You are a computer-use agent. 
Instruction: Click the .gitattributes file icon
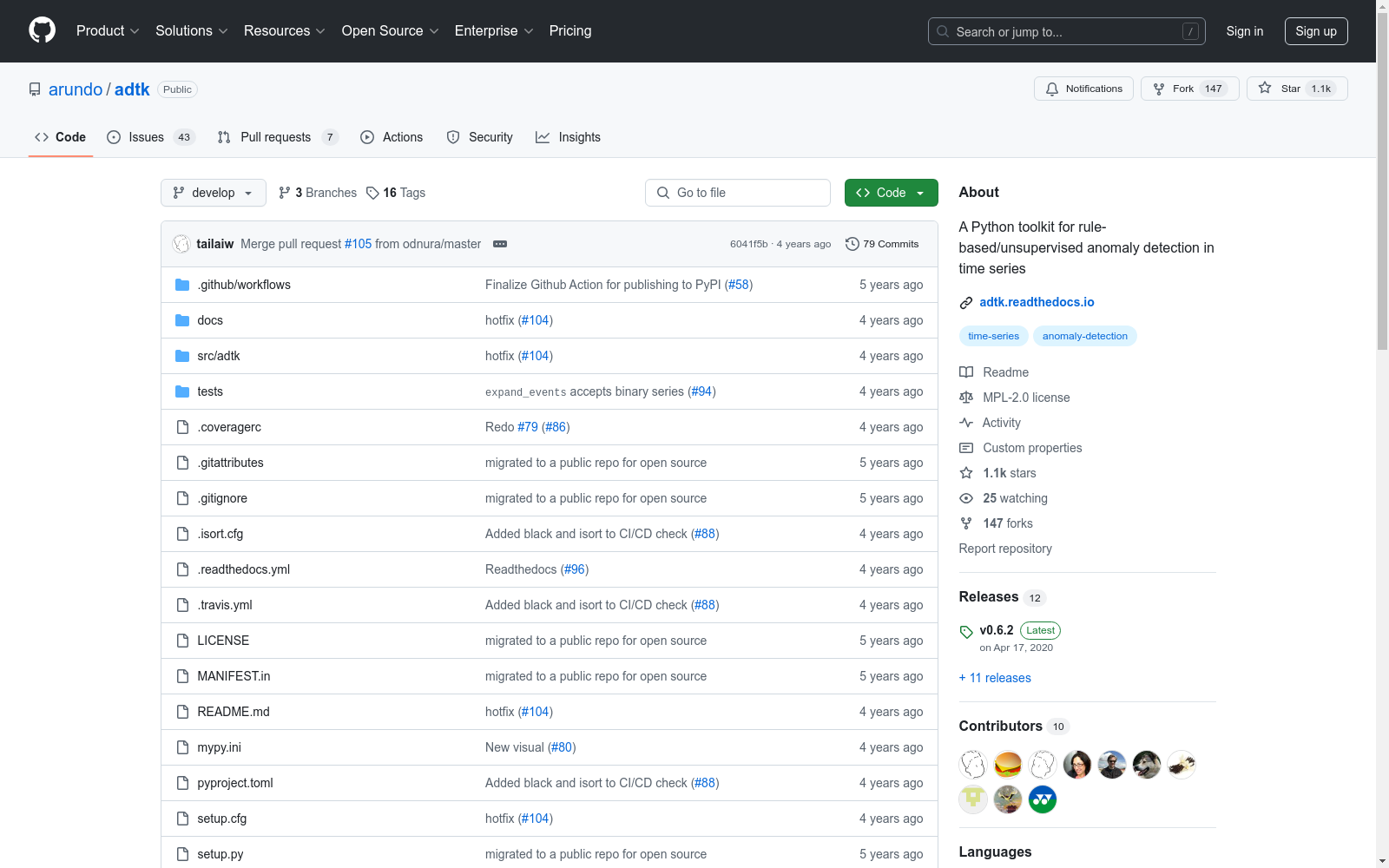tap(182, 463)
